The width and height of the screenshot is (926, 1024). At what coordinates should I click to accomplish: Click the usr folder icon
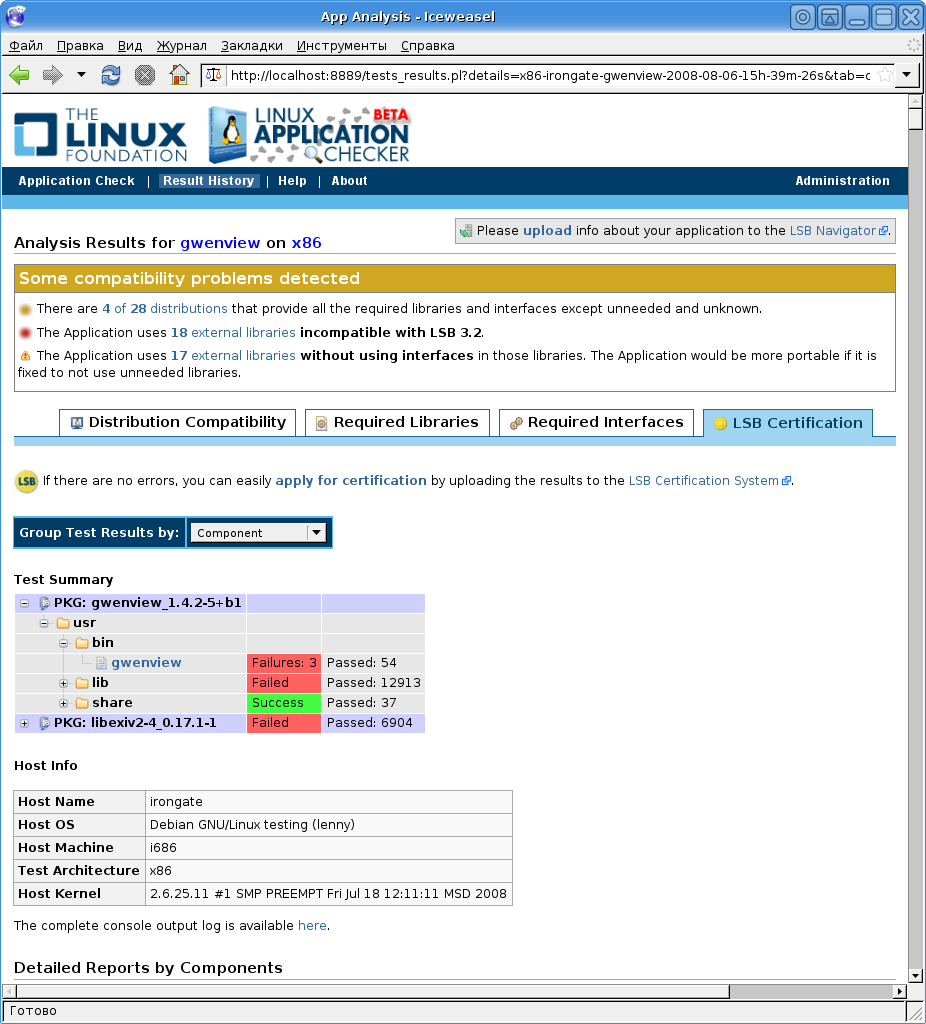pos(63,623)
